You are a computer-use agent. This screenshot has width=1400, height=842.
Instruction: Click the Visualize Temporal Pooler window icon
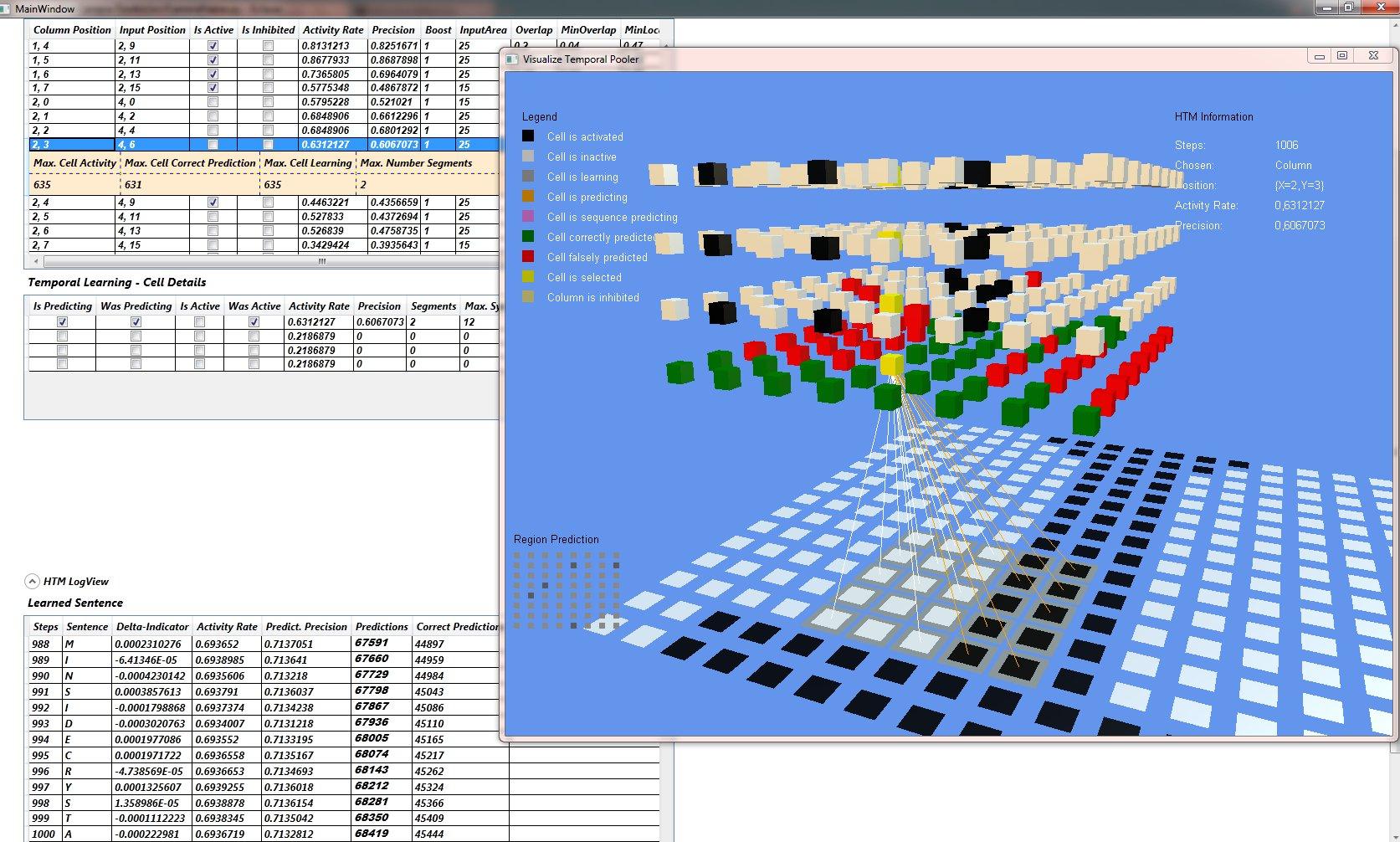pos(512,59)
